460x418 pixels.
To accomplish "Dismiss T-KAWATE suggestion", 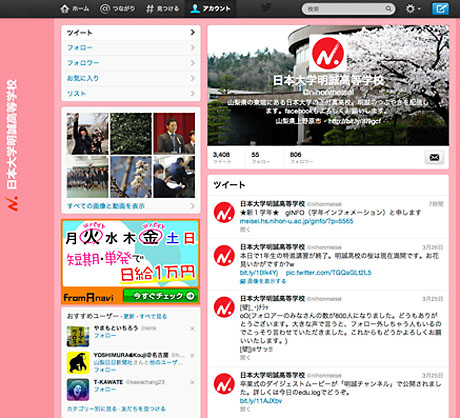I will point(192,382).
